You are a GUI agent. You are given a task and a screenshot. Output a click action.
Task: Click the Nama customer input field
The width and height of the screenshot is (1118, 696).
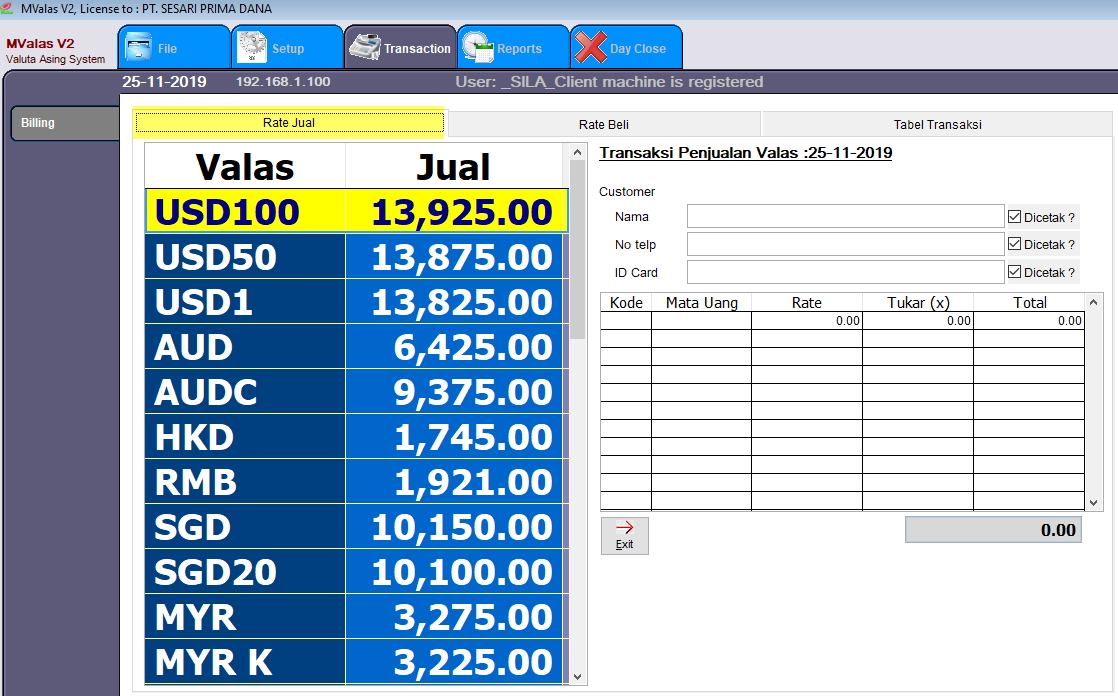pyautogui.click(x=845, y=217)
